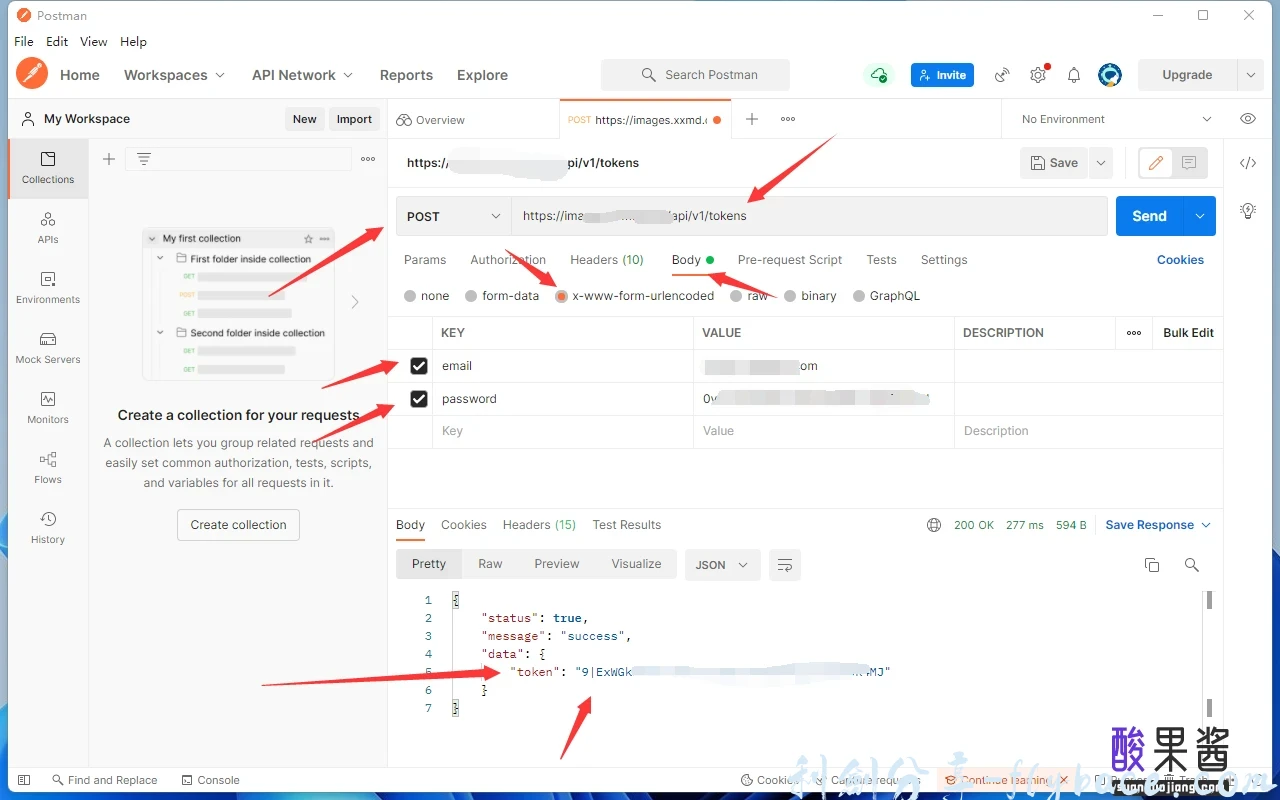Search the response with magnifier icon
1280x800 pixels.
[1191, 565]
